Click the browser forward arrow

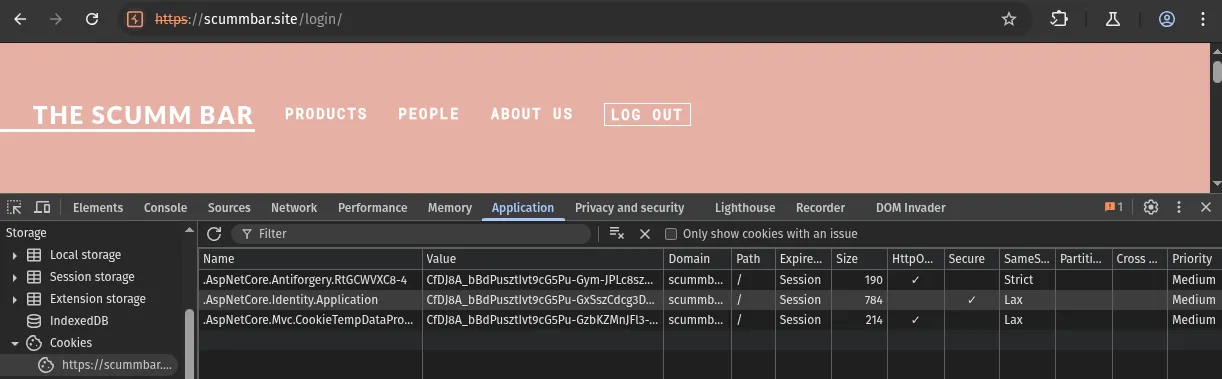[x=56, y=19]
